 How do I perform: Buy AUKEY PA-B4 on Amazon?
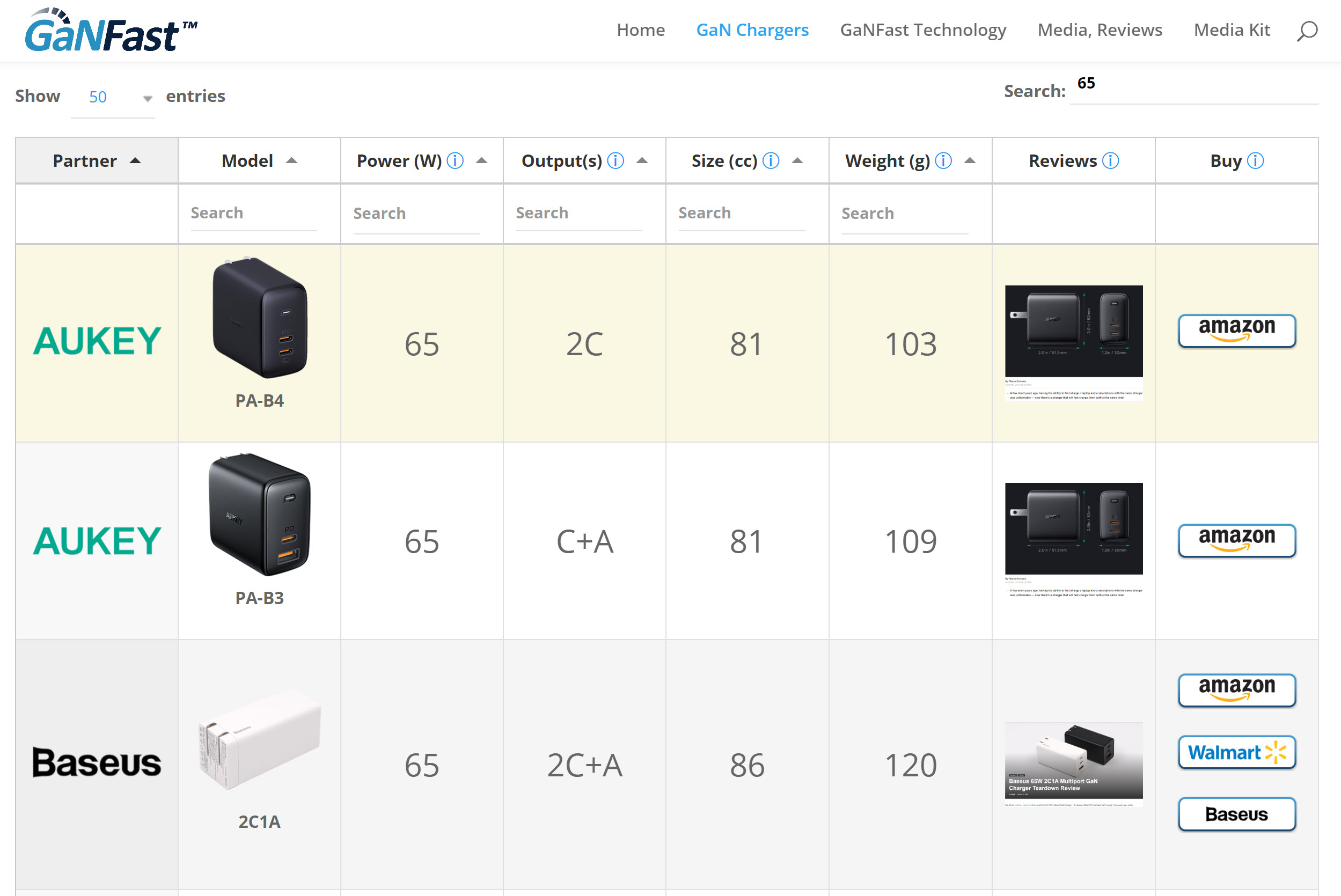click(1236, 331)
